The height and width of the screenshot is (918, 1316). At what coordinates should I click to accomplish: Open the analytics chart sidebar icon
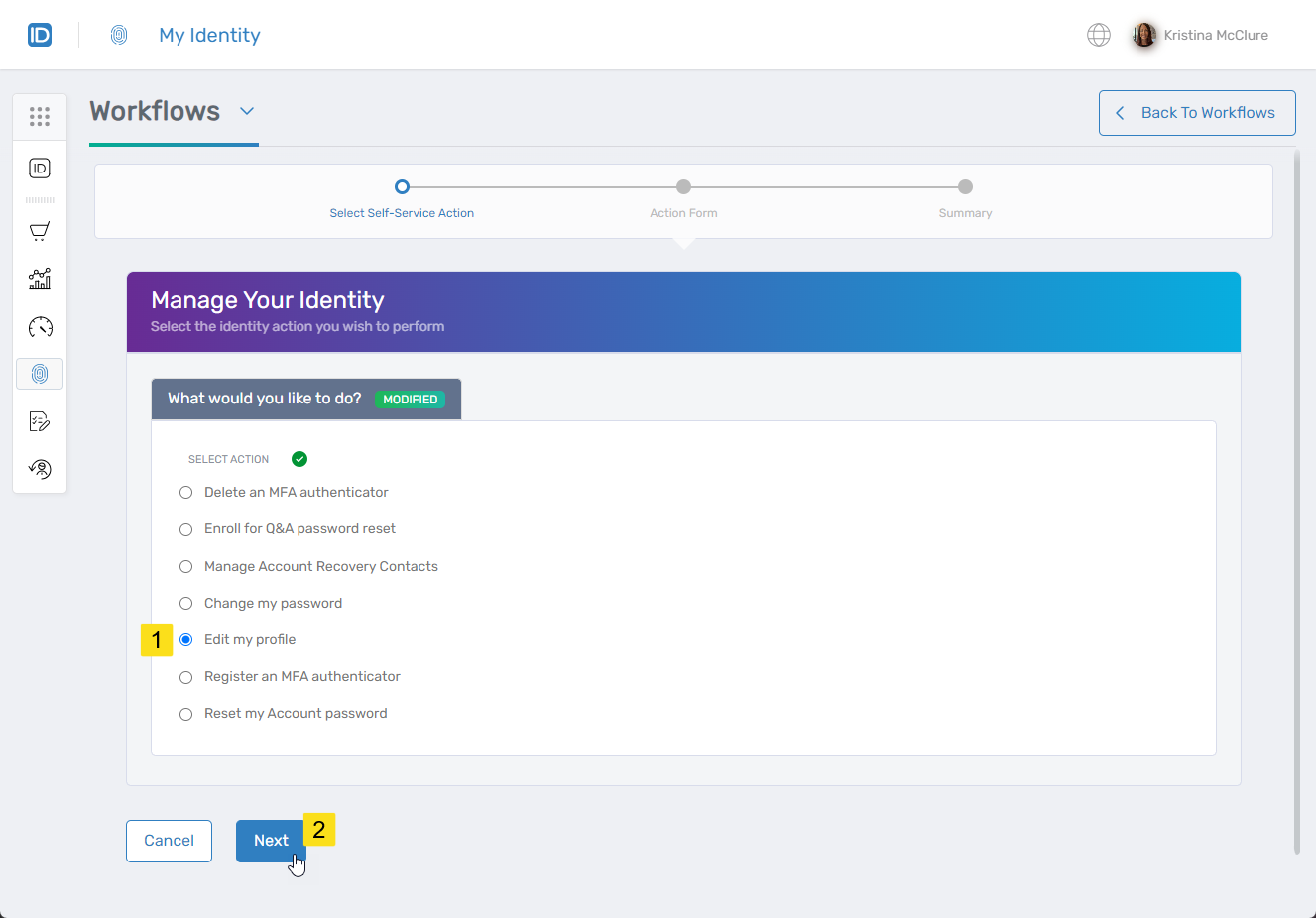click(x=40, y=280)
